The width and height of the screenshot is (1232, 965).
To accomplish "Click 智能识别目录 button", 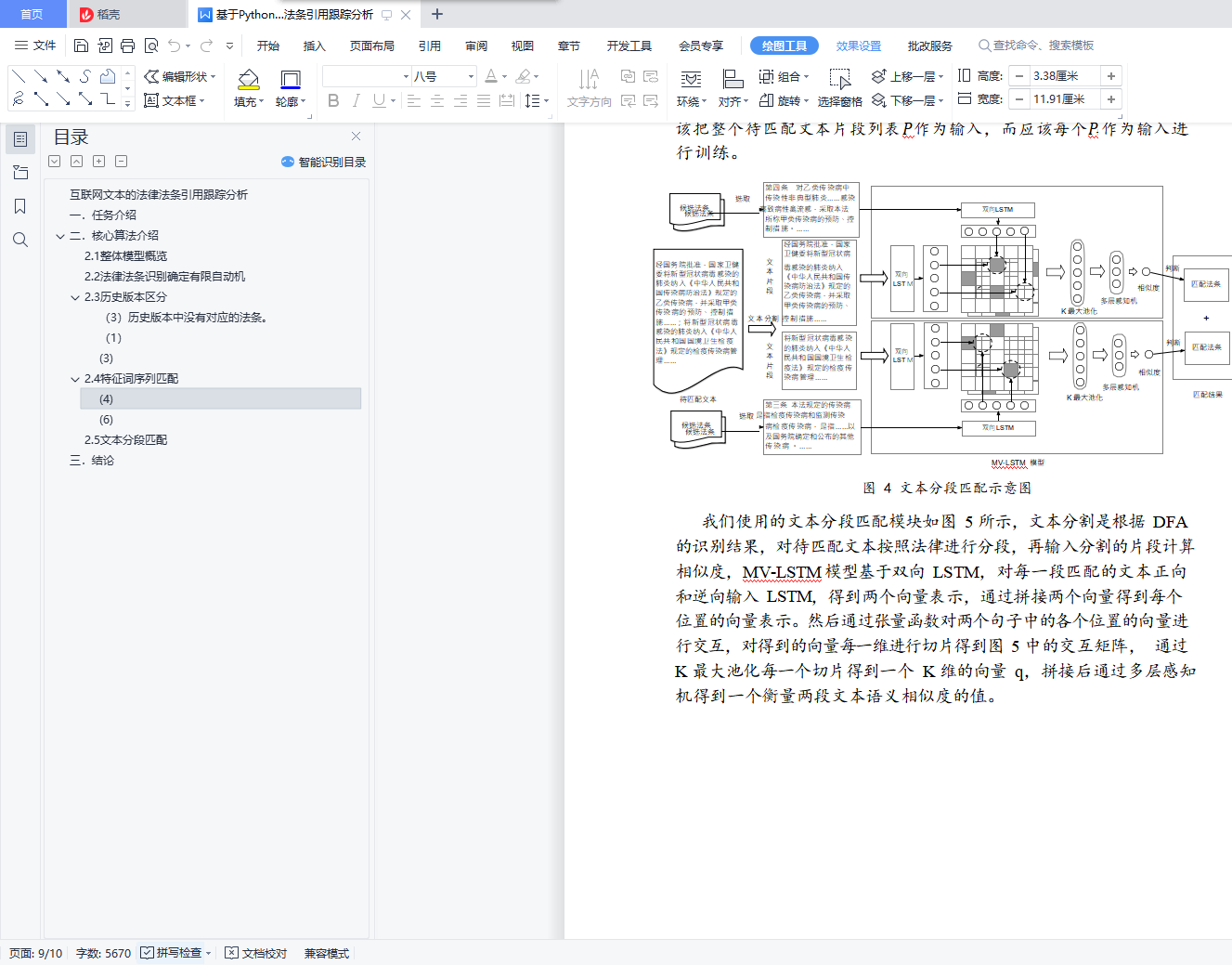I will (x=324, y=162).
